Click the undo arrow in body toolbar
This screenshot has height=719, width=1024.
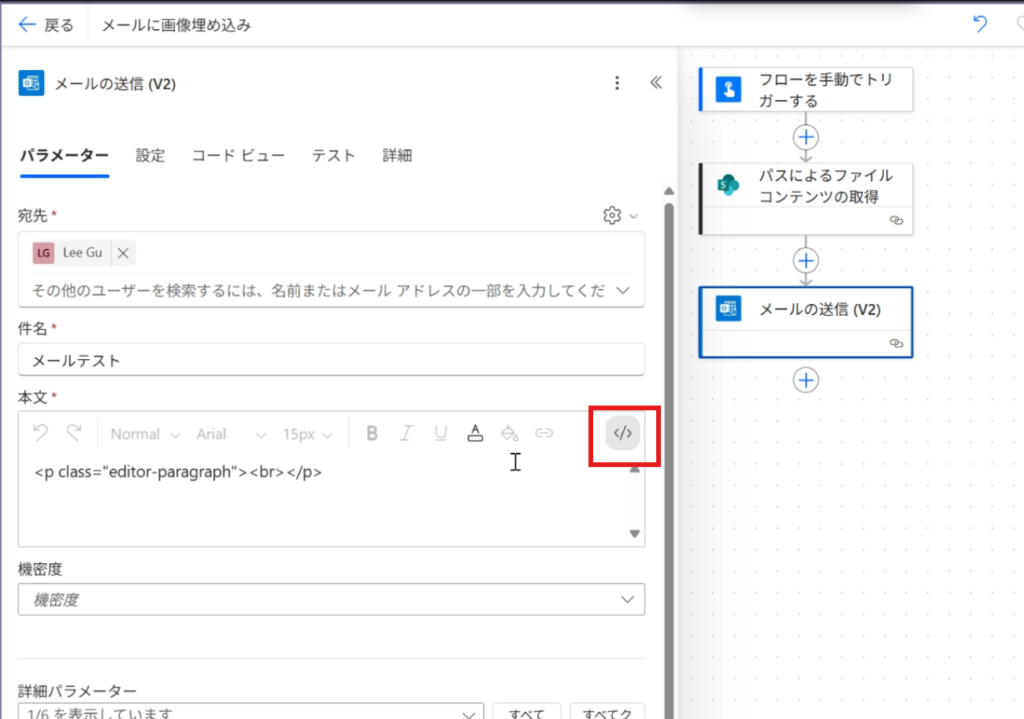click(40, 433)
